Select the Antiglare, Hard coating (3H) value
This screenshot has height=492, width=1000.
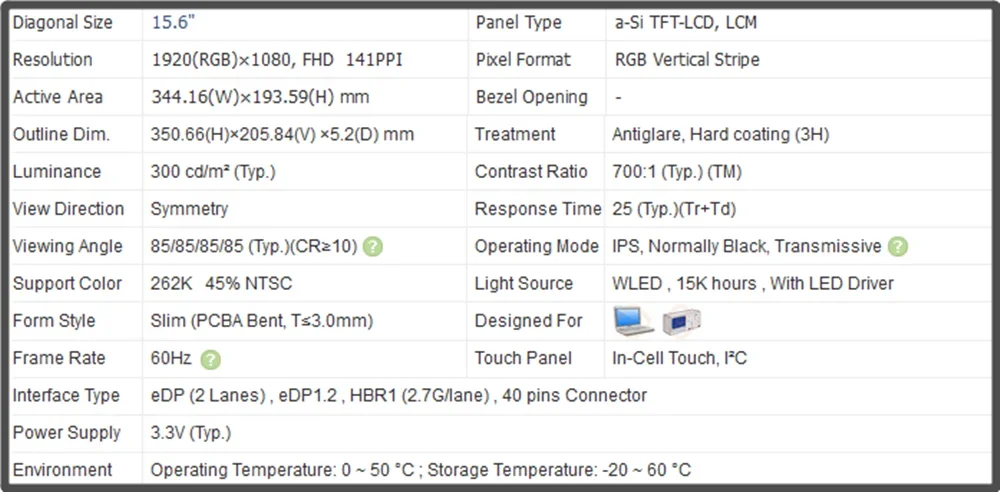[x=721, y=135]
